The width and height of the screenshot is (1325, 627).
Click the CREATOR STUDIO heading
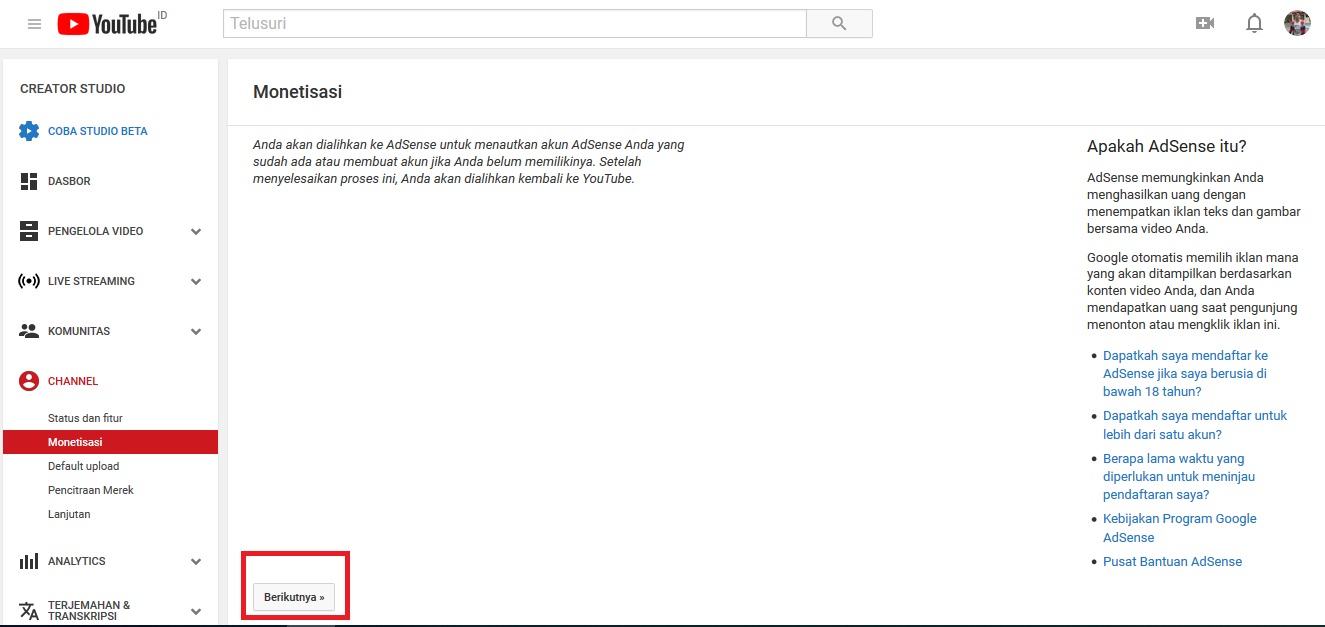click(x=73, y=89)
